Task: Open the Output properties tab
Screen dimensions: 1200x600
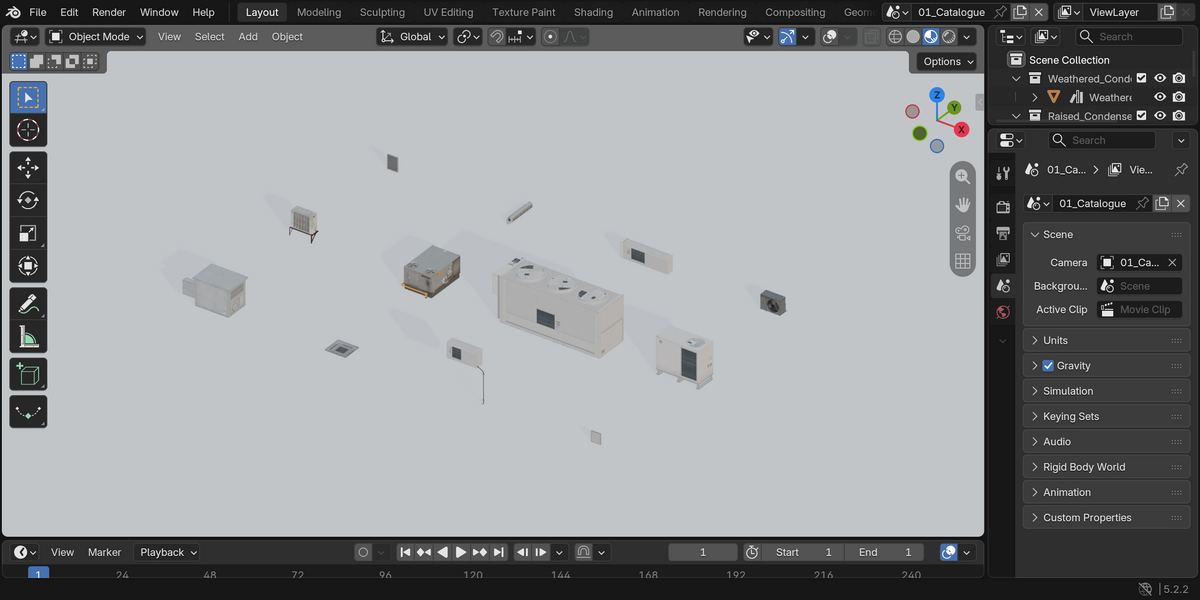Action: 1003,233
